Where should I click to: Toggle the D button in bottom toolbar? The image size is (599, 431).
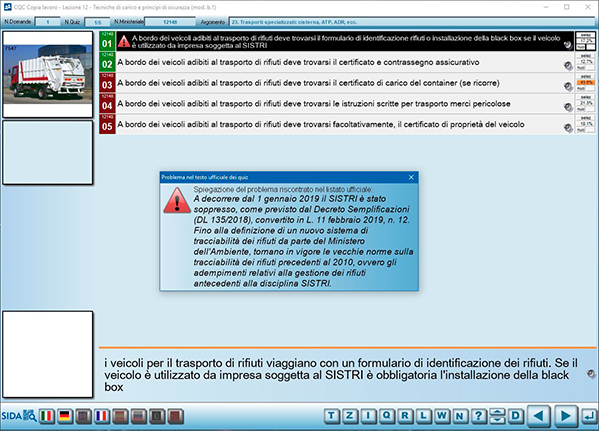point(516,416)
